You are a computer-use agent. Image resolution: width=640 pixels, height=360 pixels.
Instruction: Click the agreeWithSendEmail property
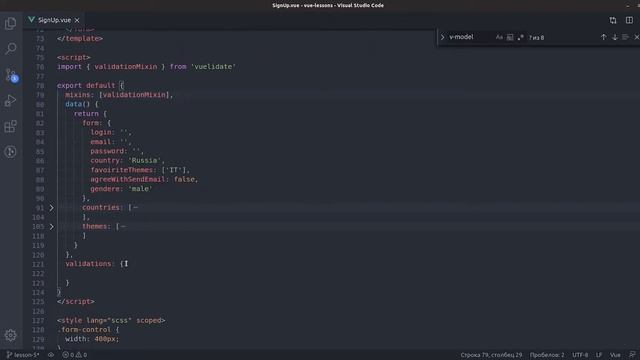[x=128, y=179]
